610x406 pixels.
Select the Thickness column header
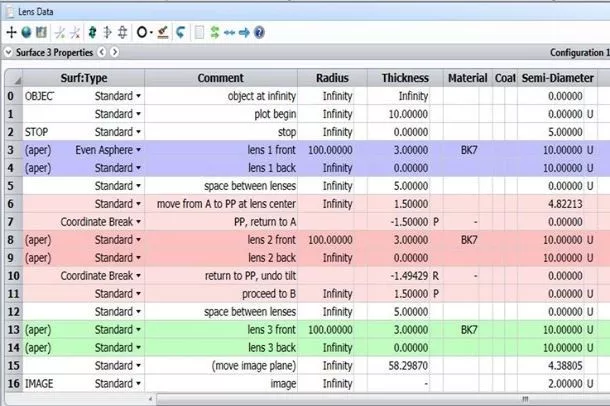point(405,78)
